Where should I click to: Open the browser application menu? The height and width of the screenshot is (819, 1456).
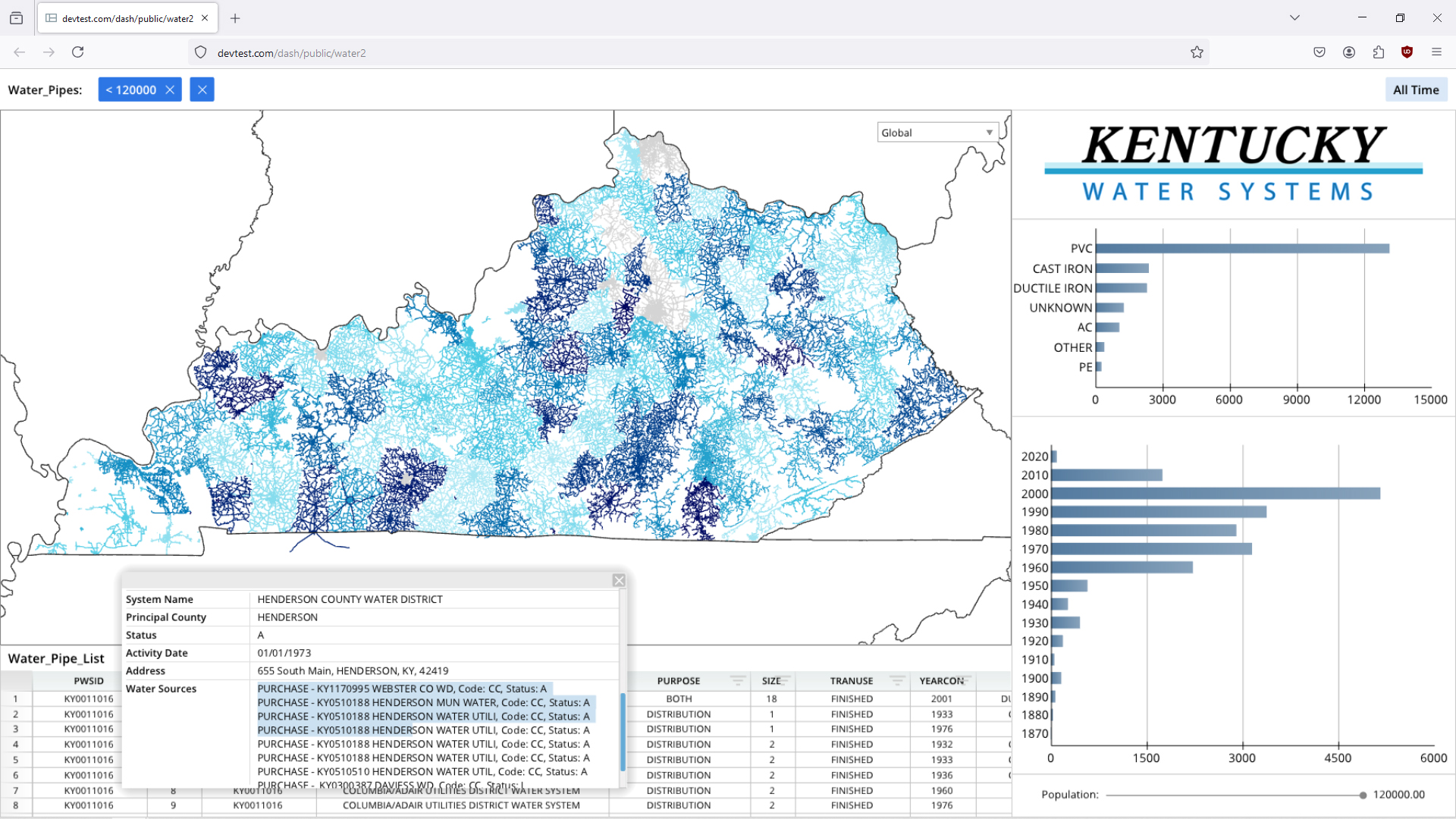(x=1436, y=52)
